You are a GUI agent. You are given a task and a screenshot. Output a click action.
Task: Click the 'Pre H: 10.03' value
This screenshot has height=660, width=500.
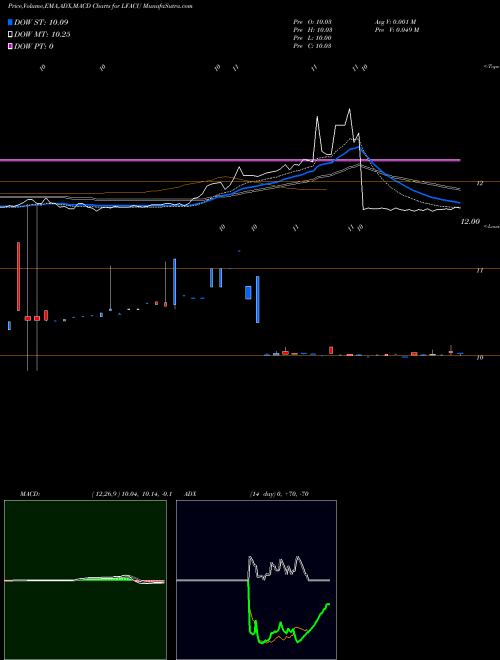pyautogui.click(x=312, y=30)
